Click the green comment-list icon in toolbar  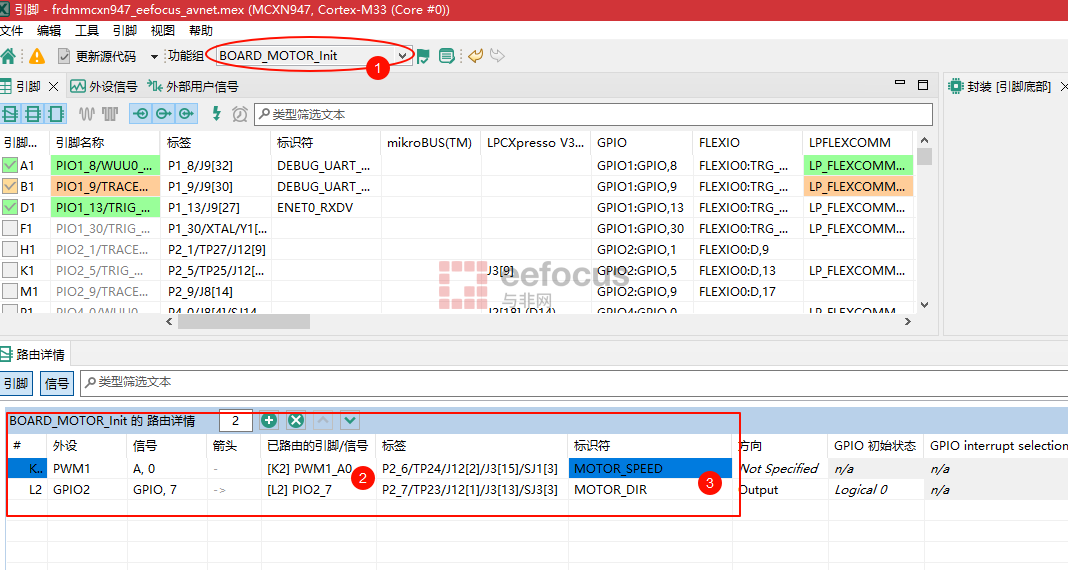coord(446,56)
